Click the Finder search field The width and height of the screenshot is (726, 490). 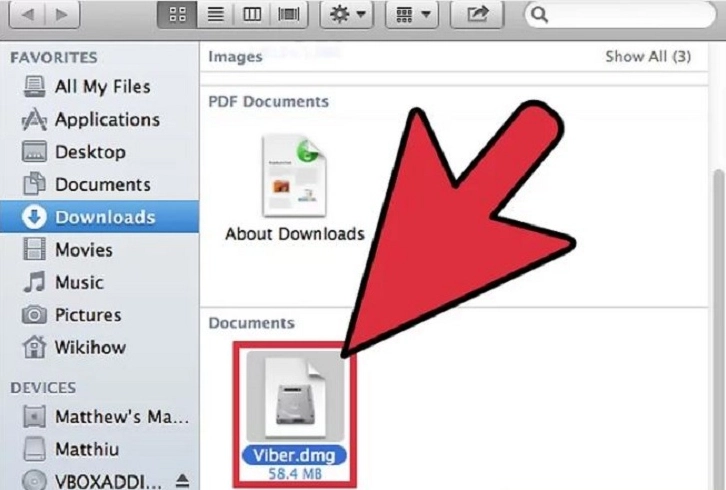620,15
